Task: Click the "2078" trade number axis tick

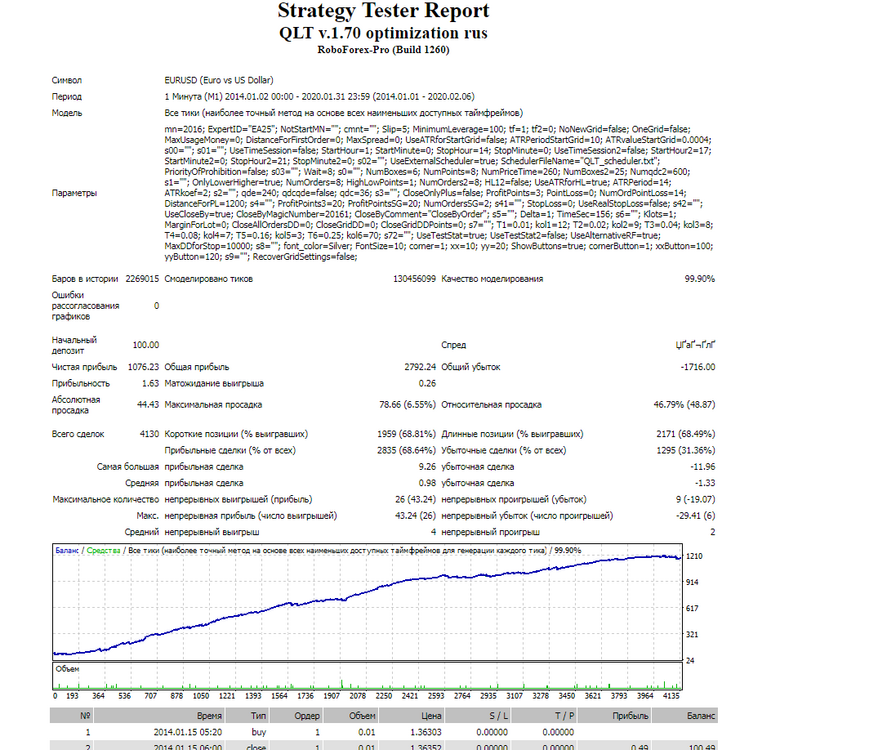Action: tap(357, 696)
